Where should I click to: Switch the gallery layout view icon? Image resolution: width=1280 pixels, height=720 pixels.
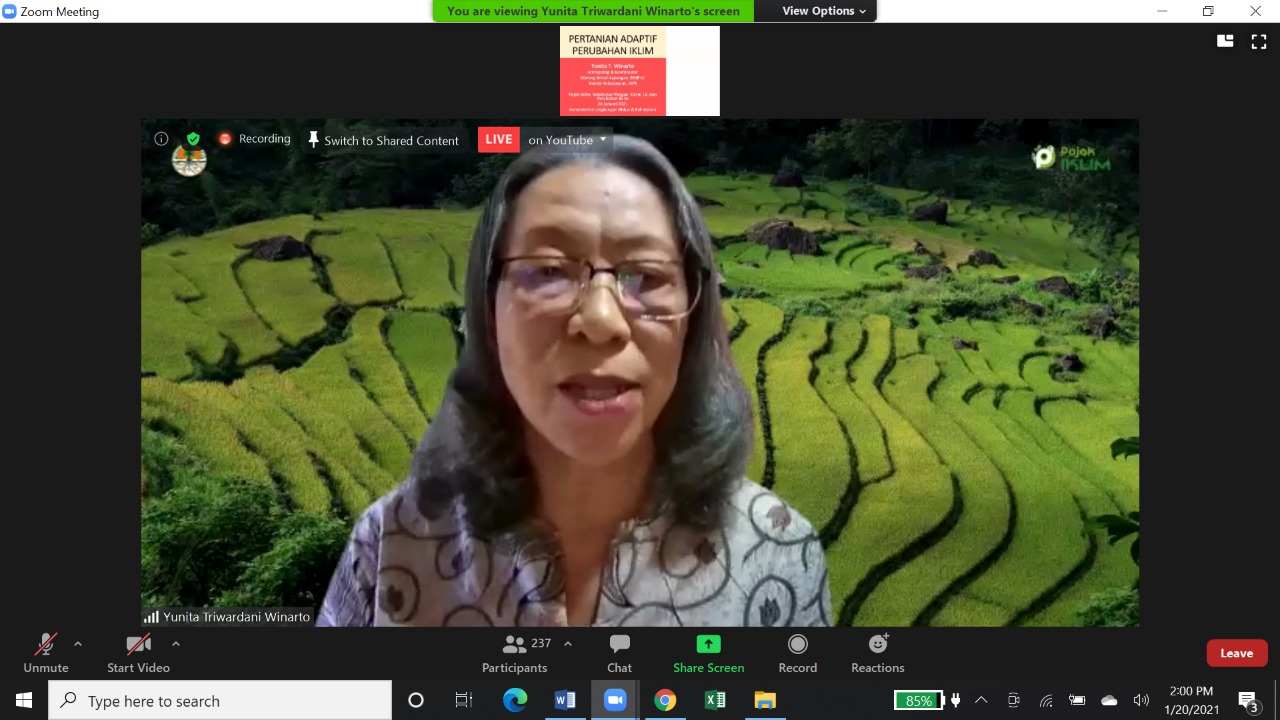[x=1225, y=41]
